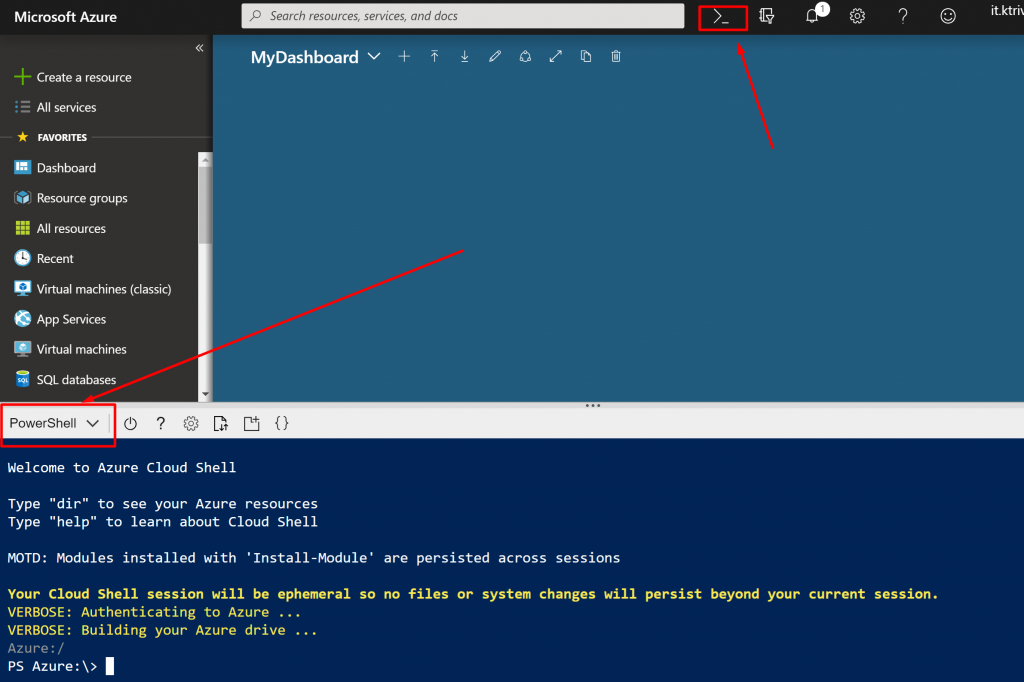This screenshot has height=682, width=1024.
Task: Click the sidebar scrollbar up arrow
Action: pos(205,159)
